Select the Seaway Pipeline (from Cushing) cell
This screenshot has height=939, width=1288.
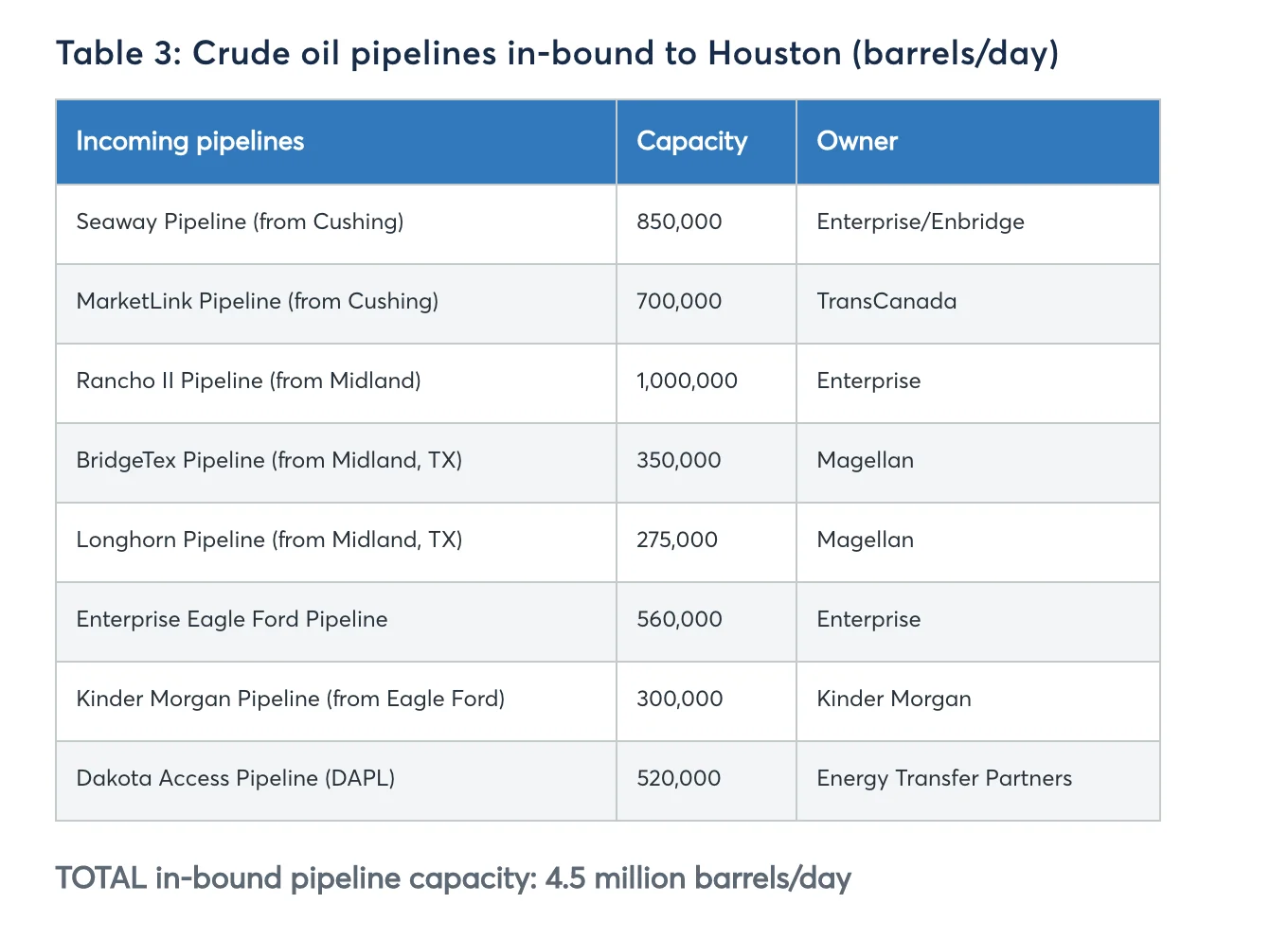[x=240, y=222]
